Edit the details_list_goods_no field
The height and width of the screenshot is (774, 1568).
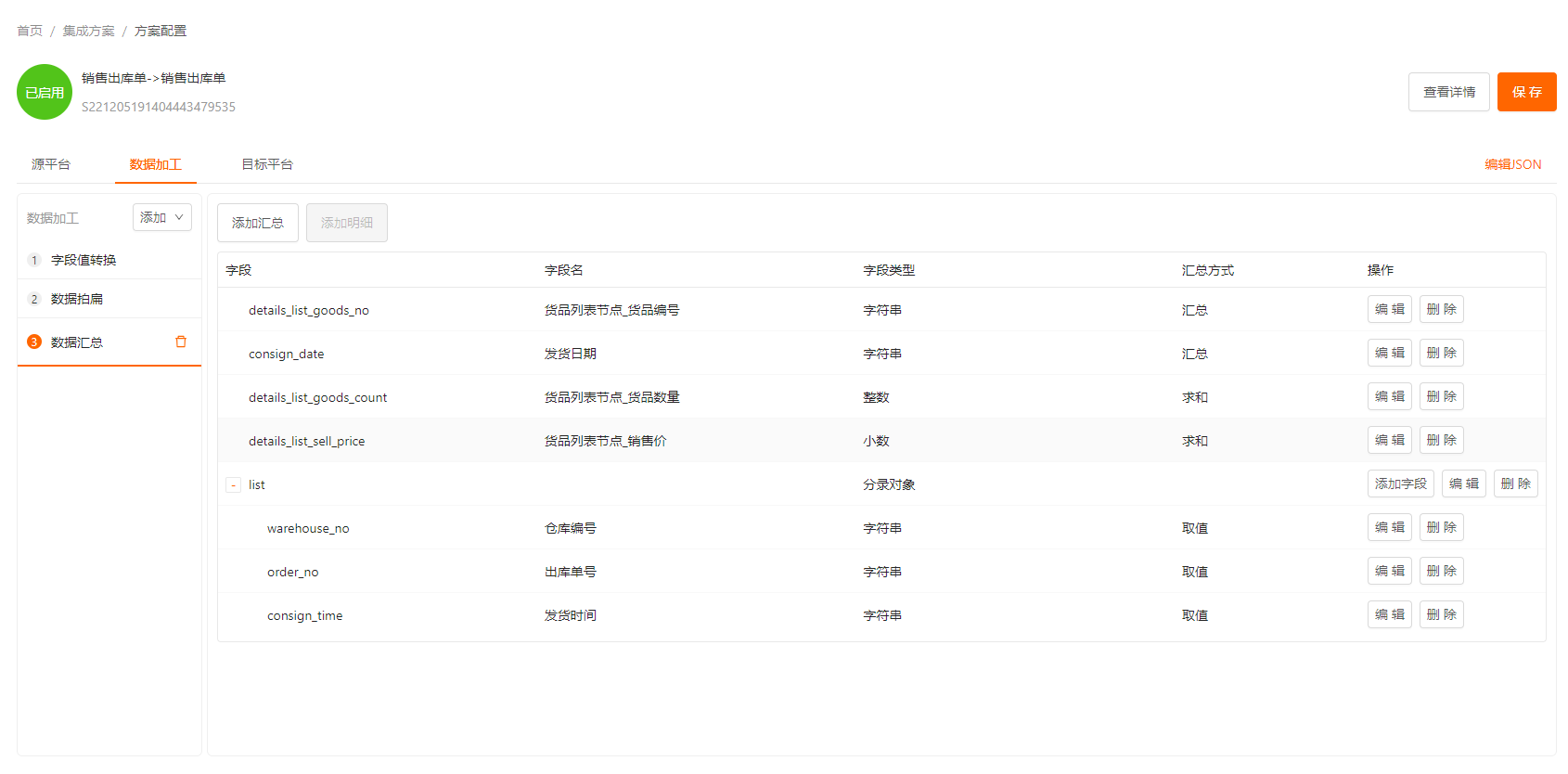pyautogui.click(x=1389, y=309)
